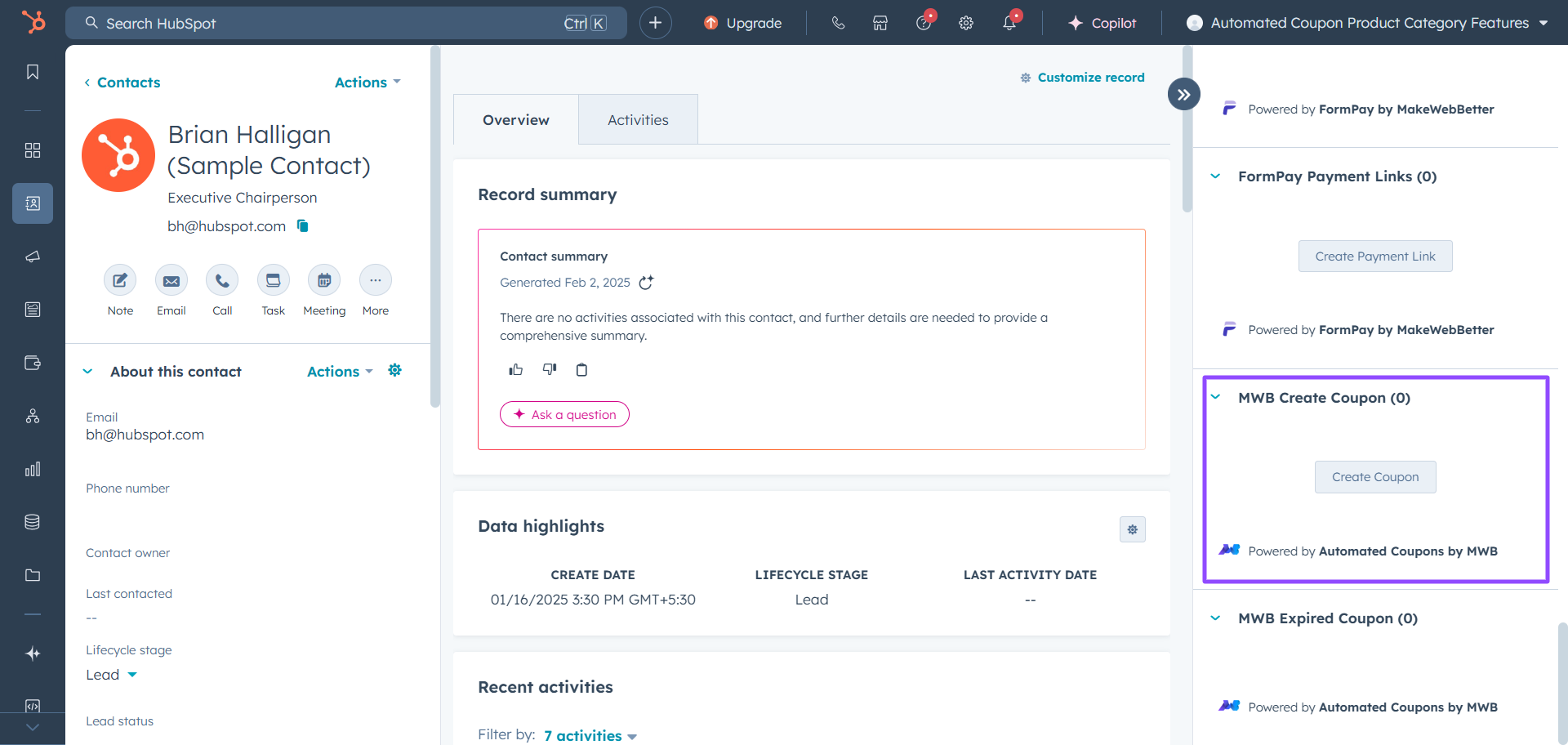
Task: Schedule a meeting via the Meeting icon
Action: pyautogui.click(x=323, y=279)
